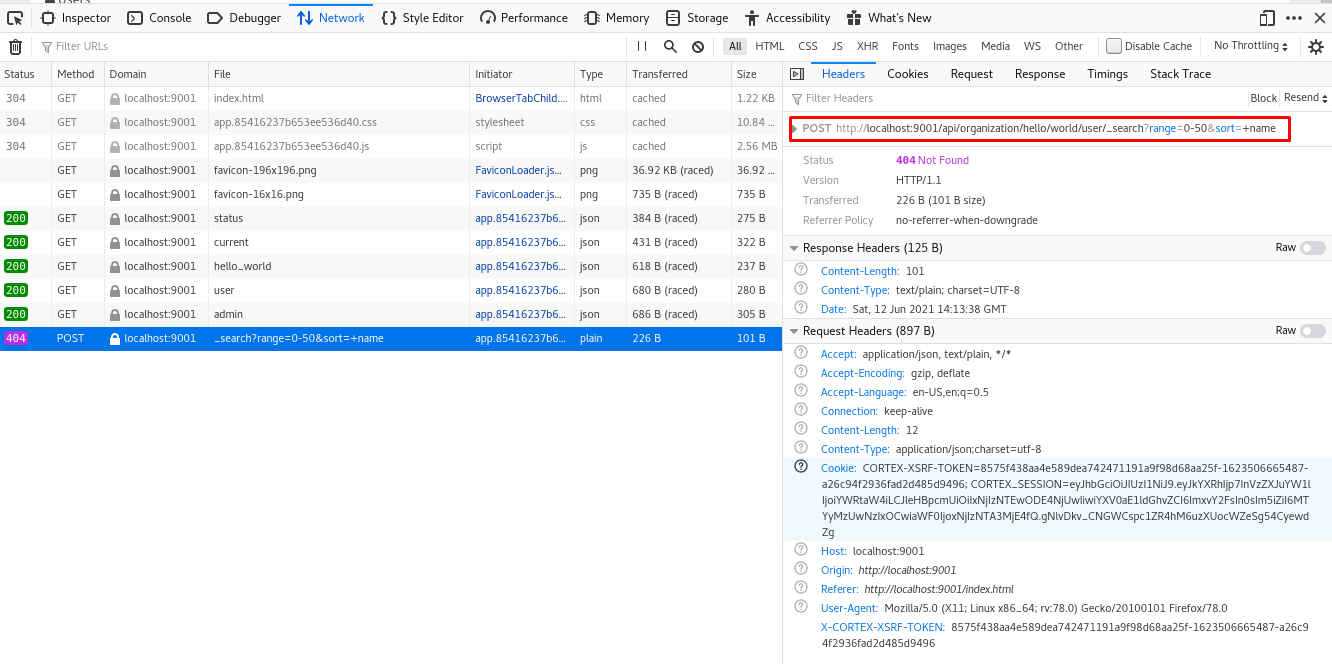Select the 404 POST _search request row
This screenshot has height=664, width=1332.
(x=391, y=338)
